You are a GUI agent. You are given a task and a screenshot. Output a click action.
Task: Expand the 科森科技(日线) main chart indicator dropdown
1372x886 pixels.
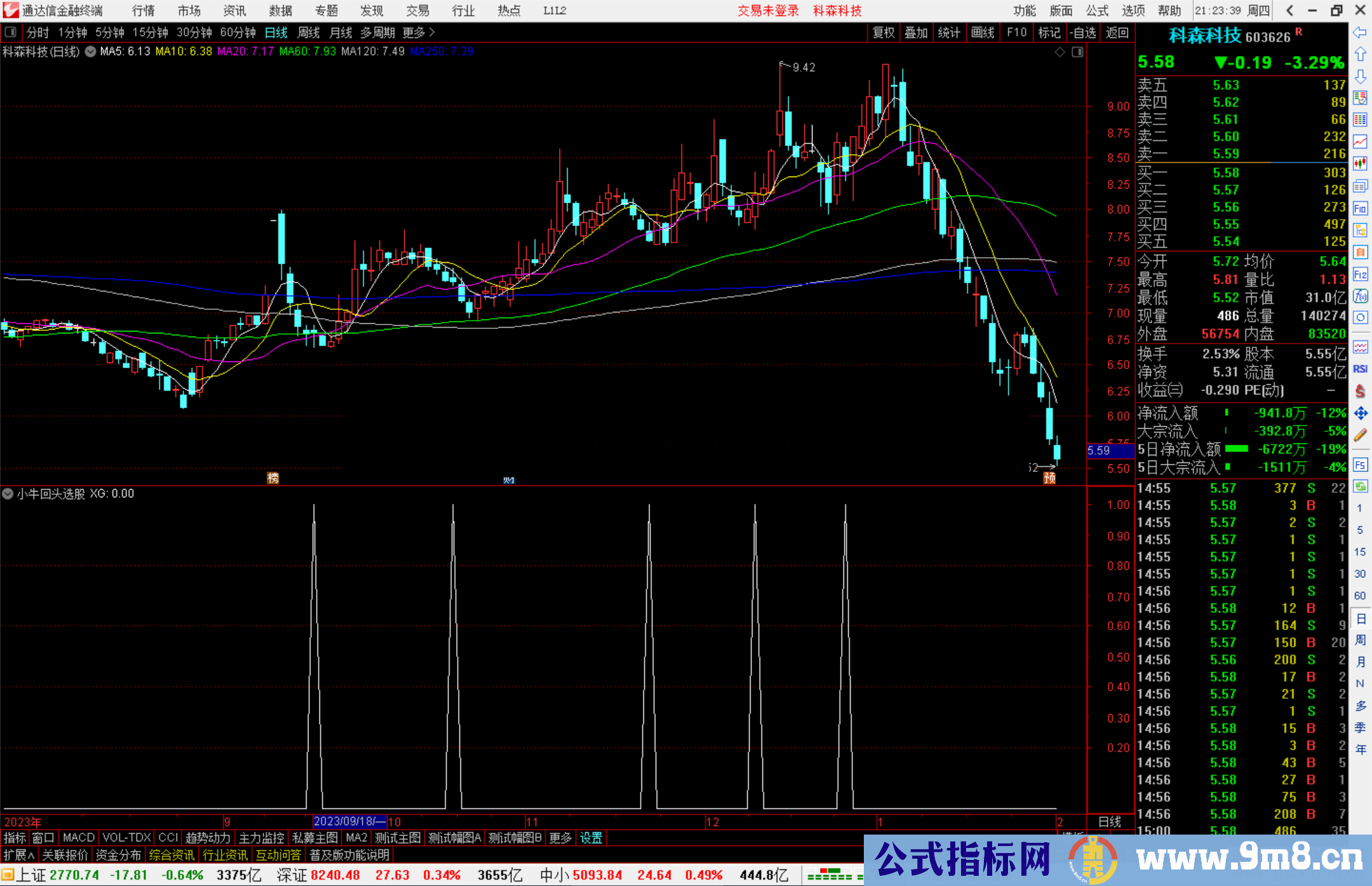(91, 51)
